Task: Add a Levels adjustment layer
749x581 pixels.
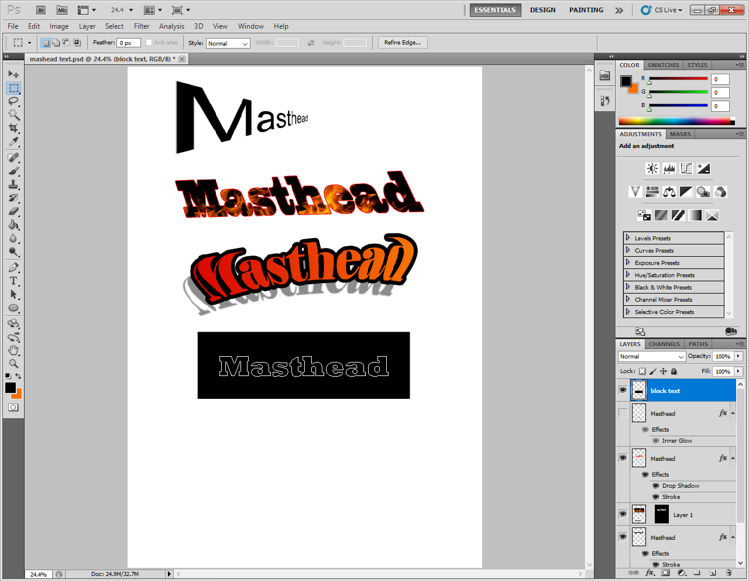Action: pos(669,168)
